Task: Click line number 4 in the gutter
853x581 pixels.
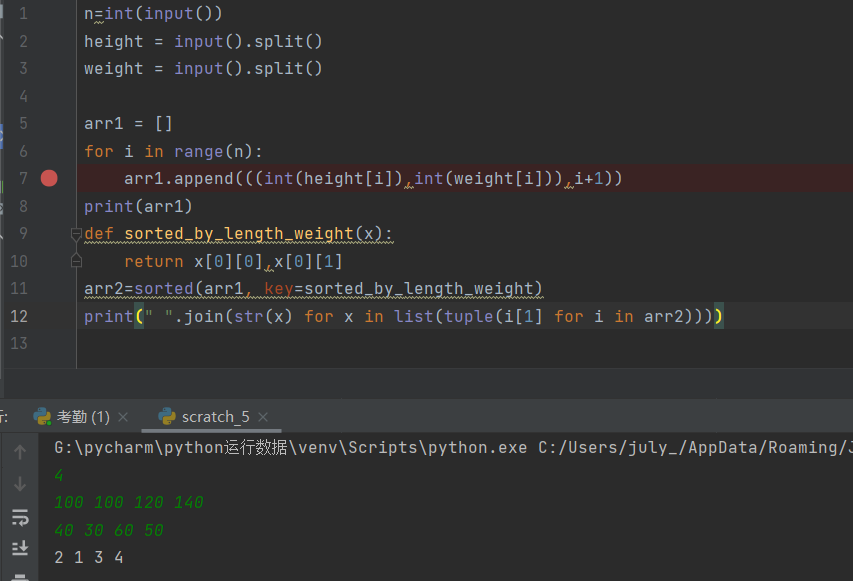Action: point(23,96)
